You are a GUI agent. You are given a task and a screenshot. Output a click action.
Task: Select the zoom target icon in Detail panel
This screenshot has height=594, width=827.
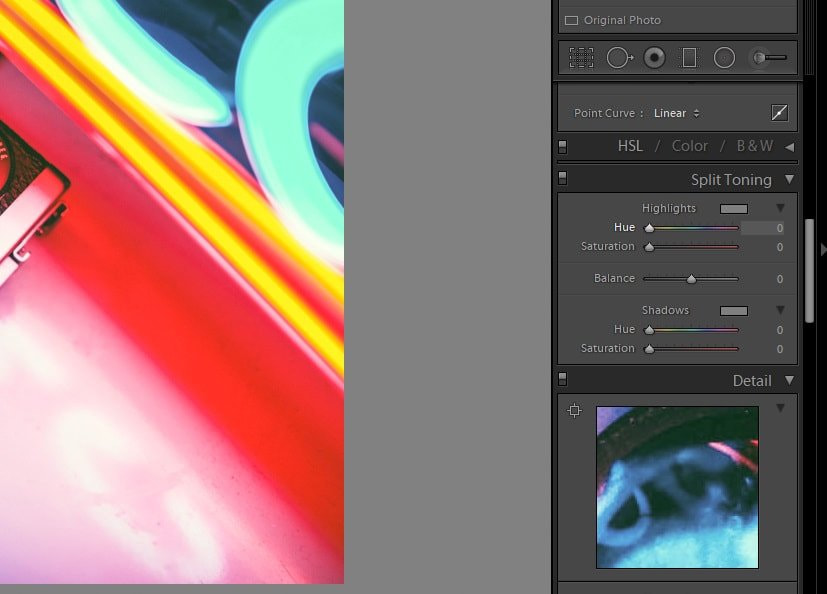(x=574, y=410)
